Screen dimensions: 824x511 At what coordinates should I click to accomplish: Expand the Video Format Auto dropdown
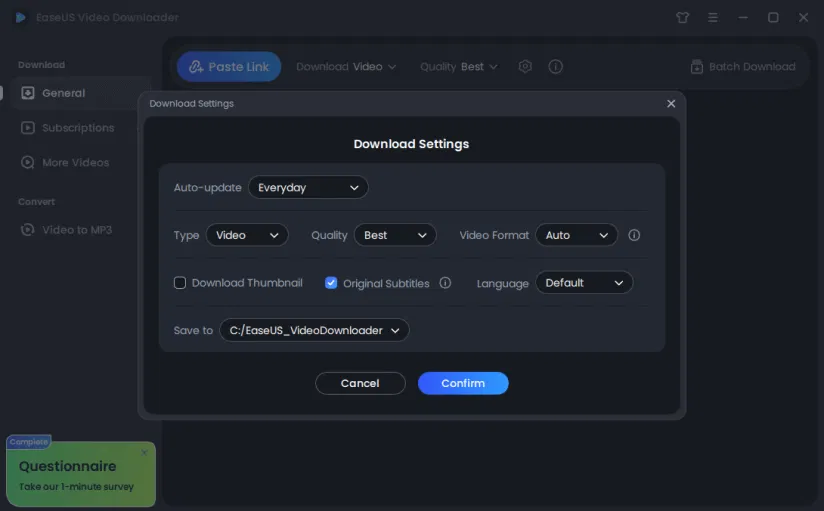point(576,235)
